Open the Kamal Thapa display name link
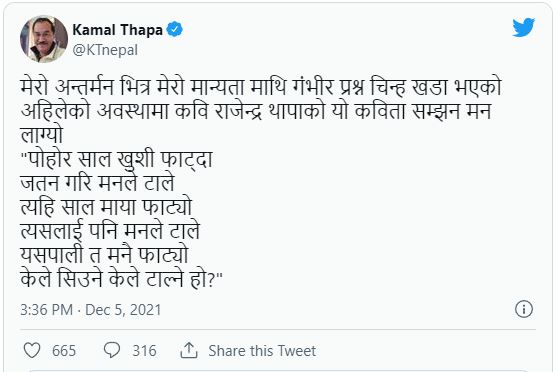 point(118,30)
